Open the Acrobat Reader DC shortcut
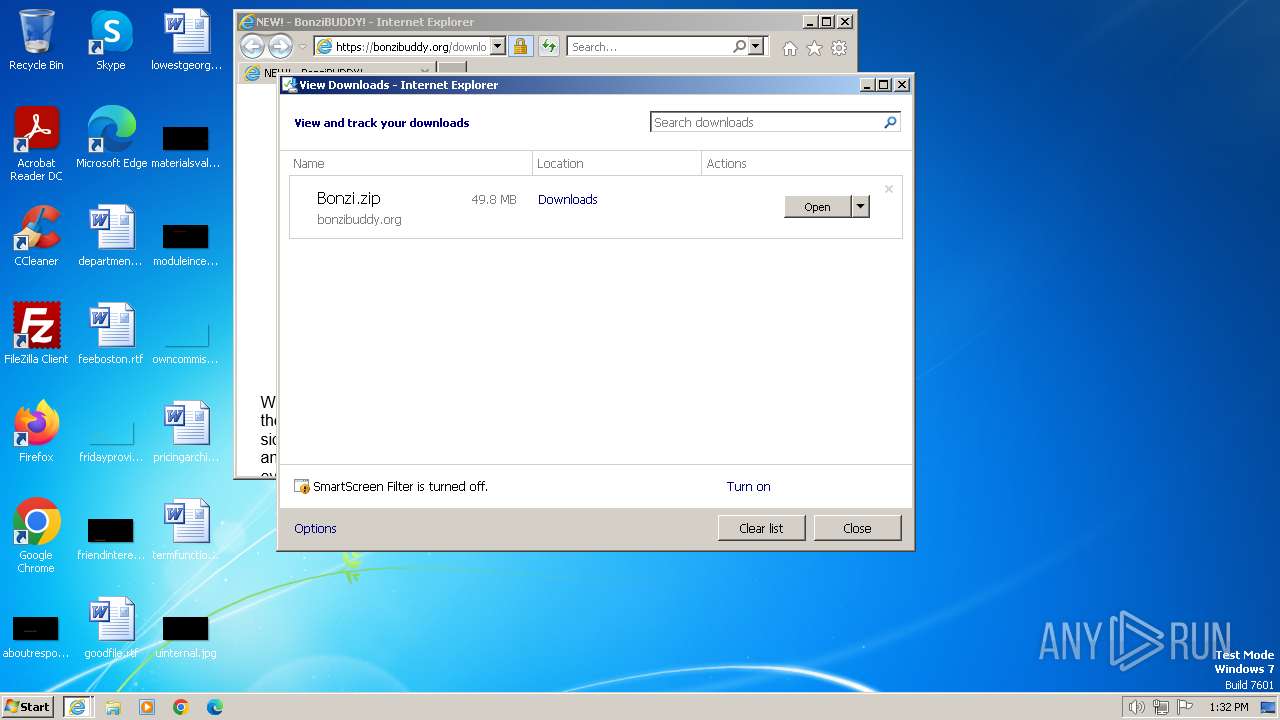The image size is (1280, 720). click(36, 144)
